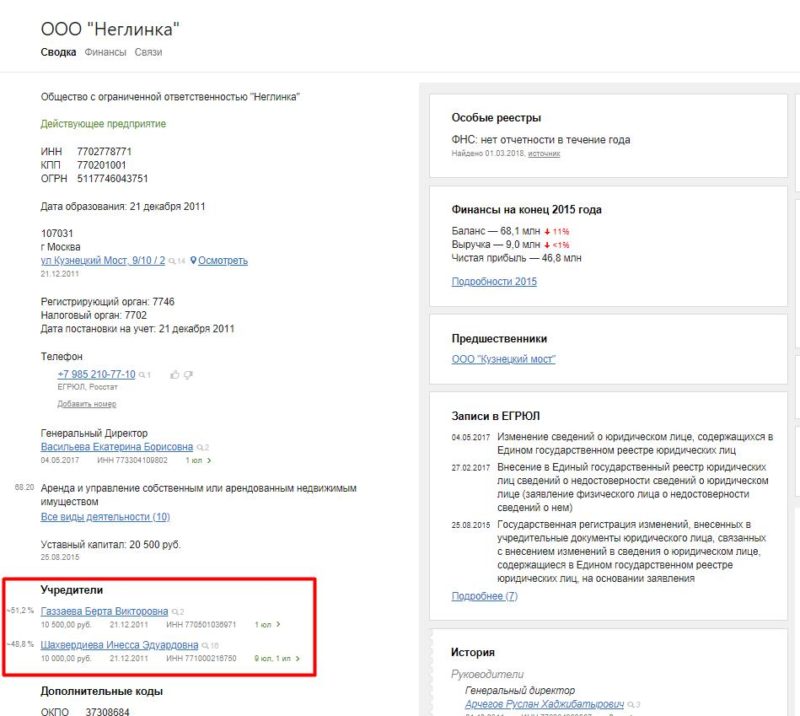
Task: Open Подробности 2015 financial details link
Action: [494, 282]
